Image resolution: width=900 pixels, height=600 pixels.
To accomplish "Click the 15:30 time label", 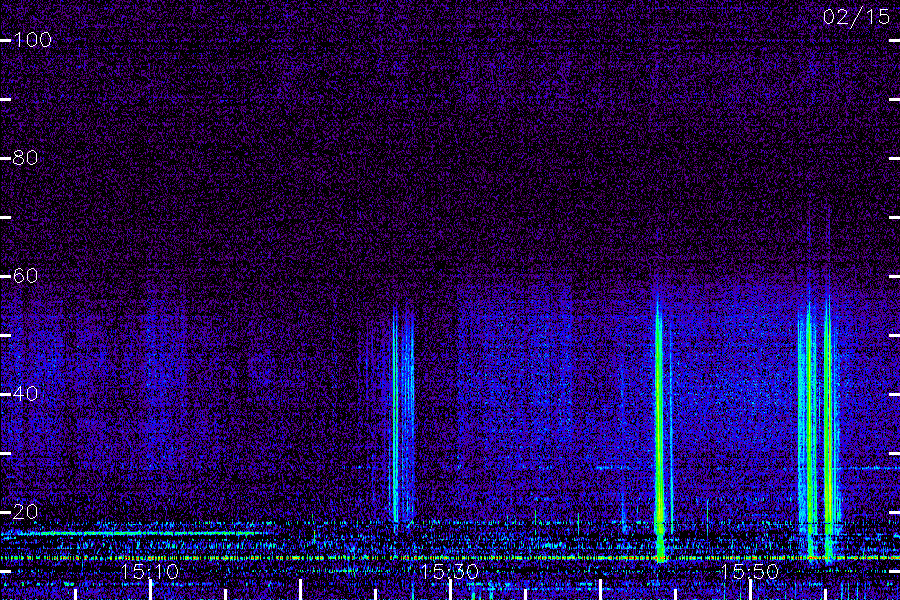I will coord(449,571).
